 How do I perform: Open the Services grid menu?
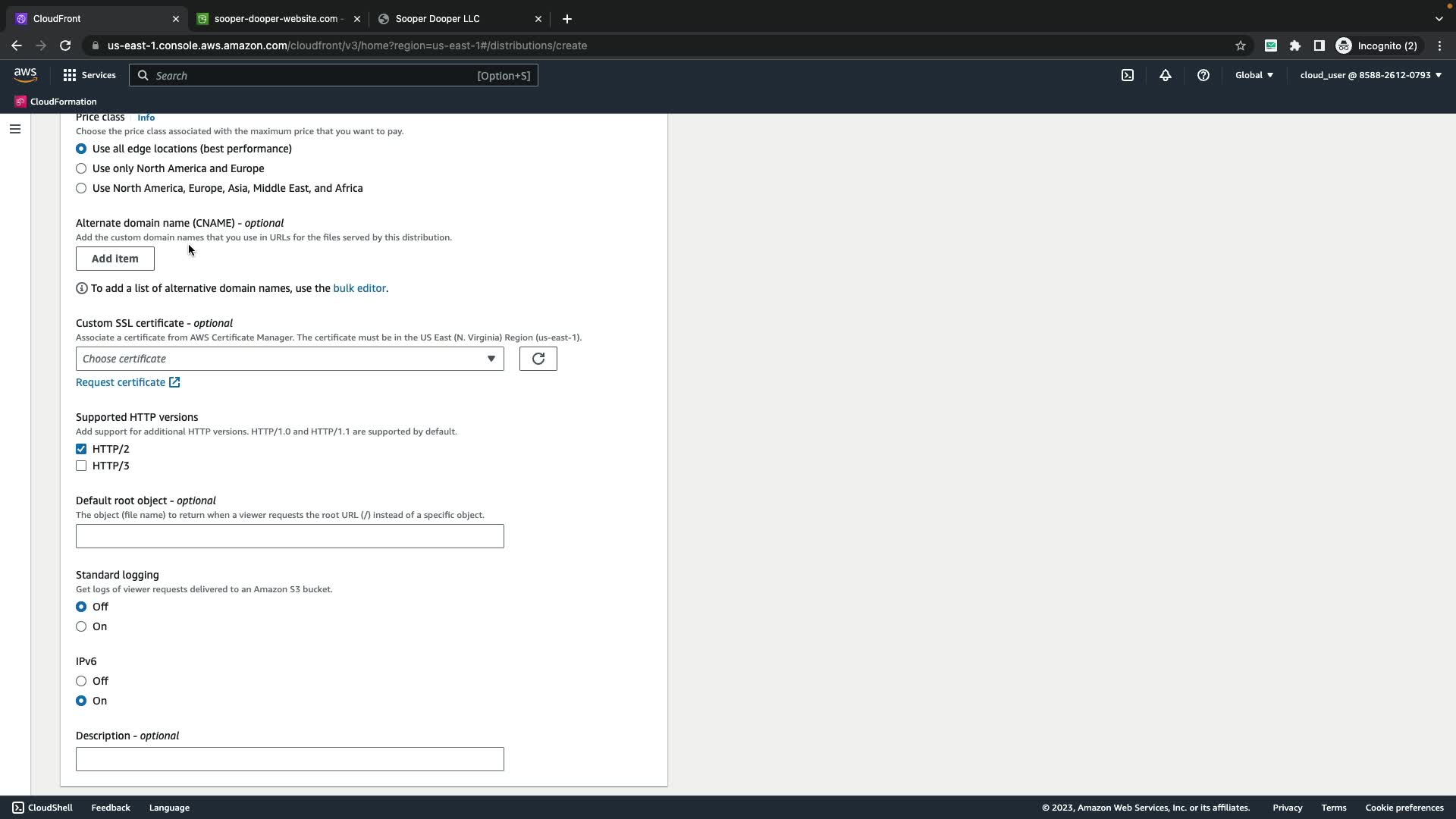pos(89,75)
